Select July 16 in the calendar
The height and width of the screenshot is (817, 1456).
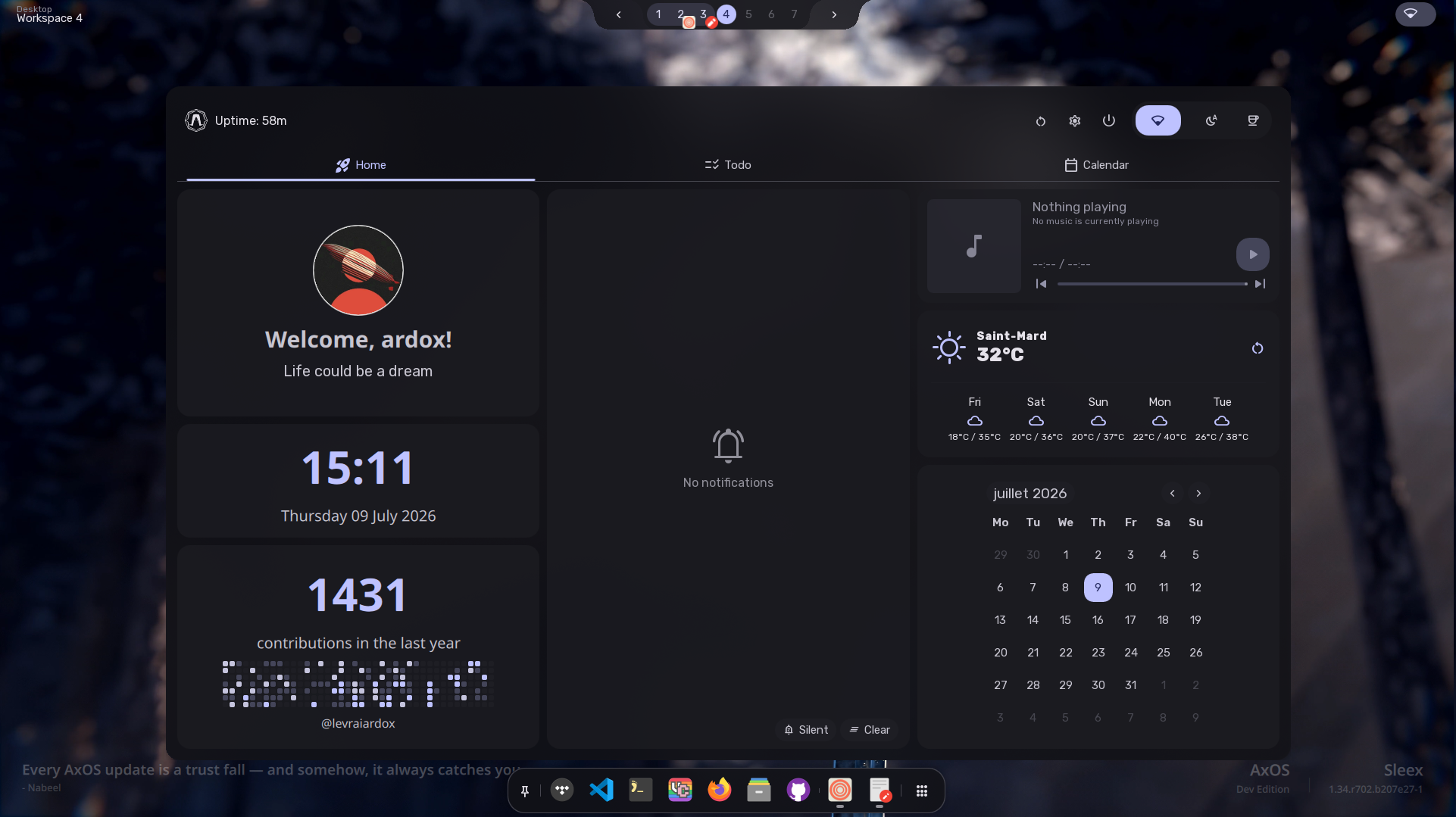pos(1098,620)
